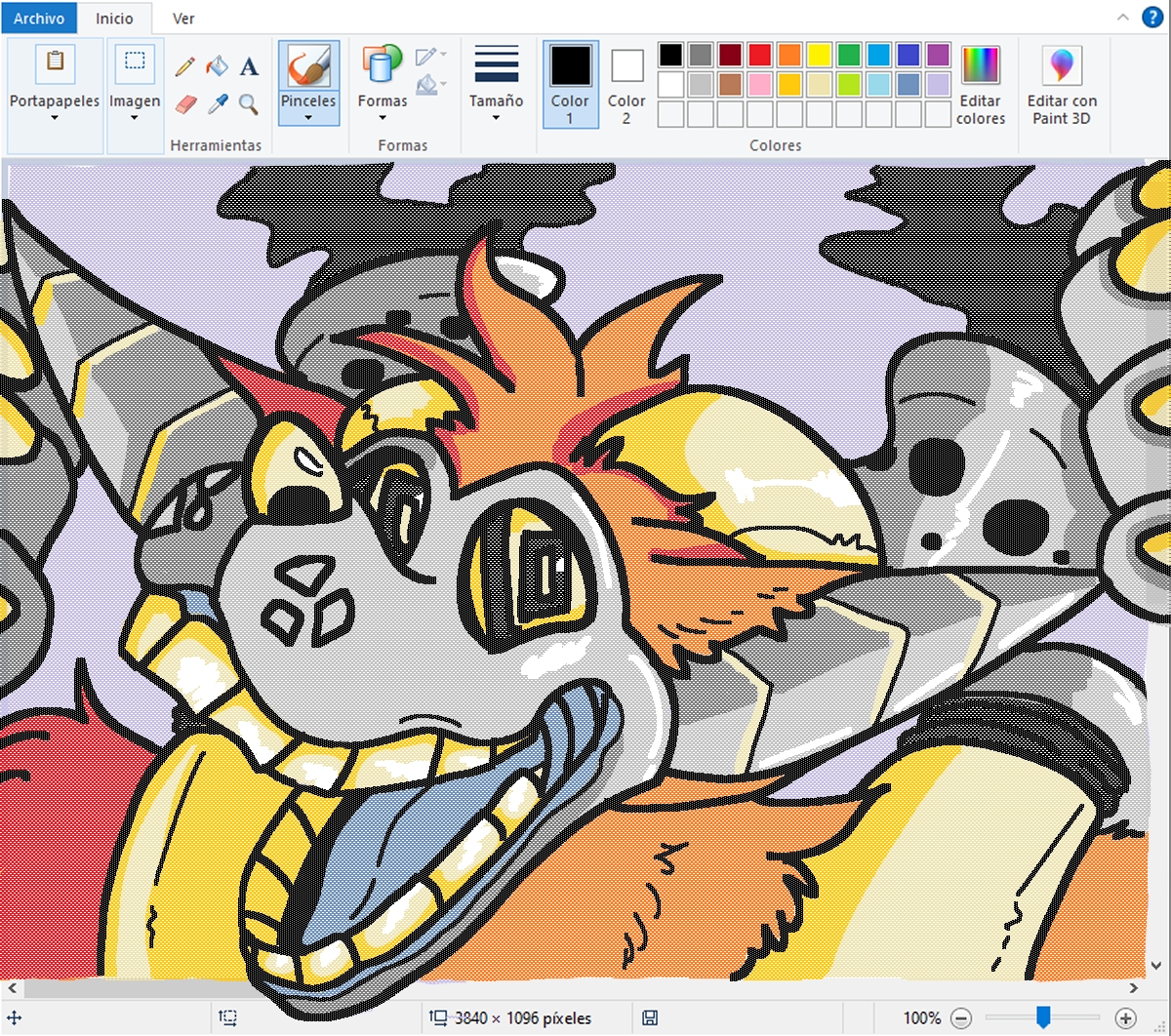Viewport: 1171px width, 1036px height.
Task: Activate the Color 2 selector
Action: (626, 85)
